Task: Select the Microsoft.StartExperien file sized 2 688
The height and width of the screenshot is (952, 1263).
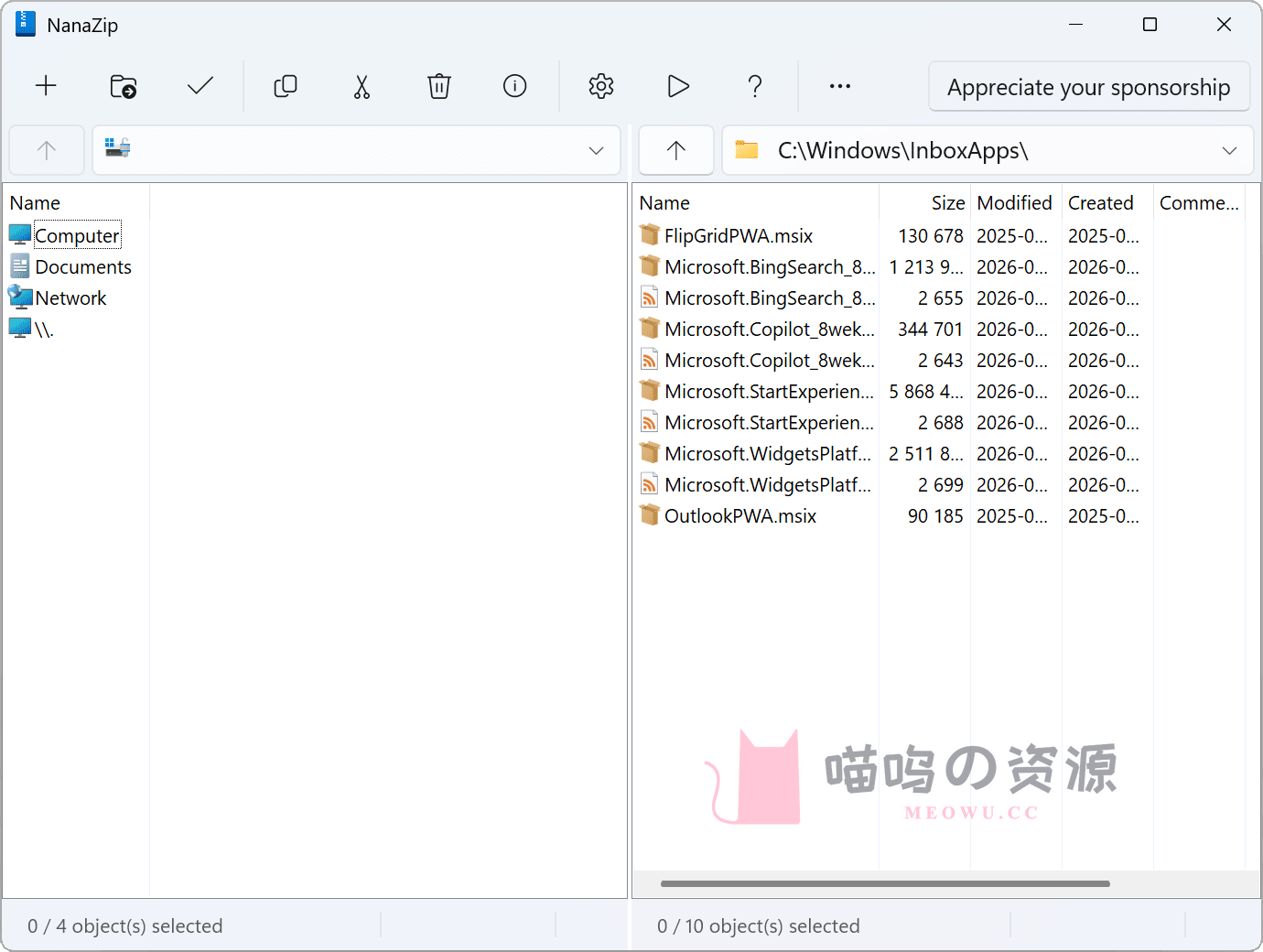Action: tap(770, 423)
